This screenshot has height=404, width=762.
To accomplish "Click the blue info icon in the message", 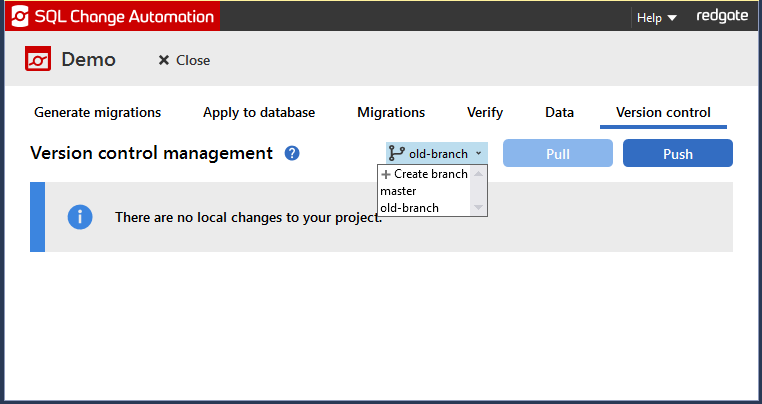I will pyautogui.click(x=80, y=216).
